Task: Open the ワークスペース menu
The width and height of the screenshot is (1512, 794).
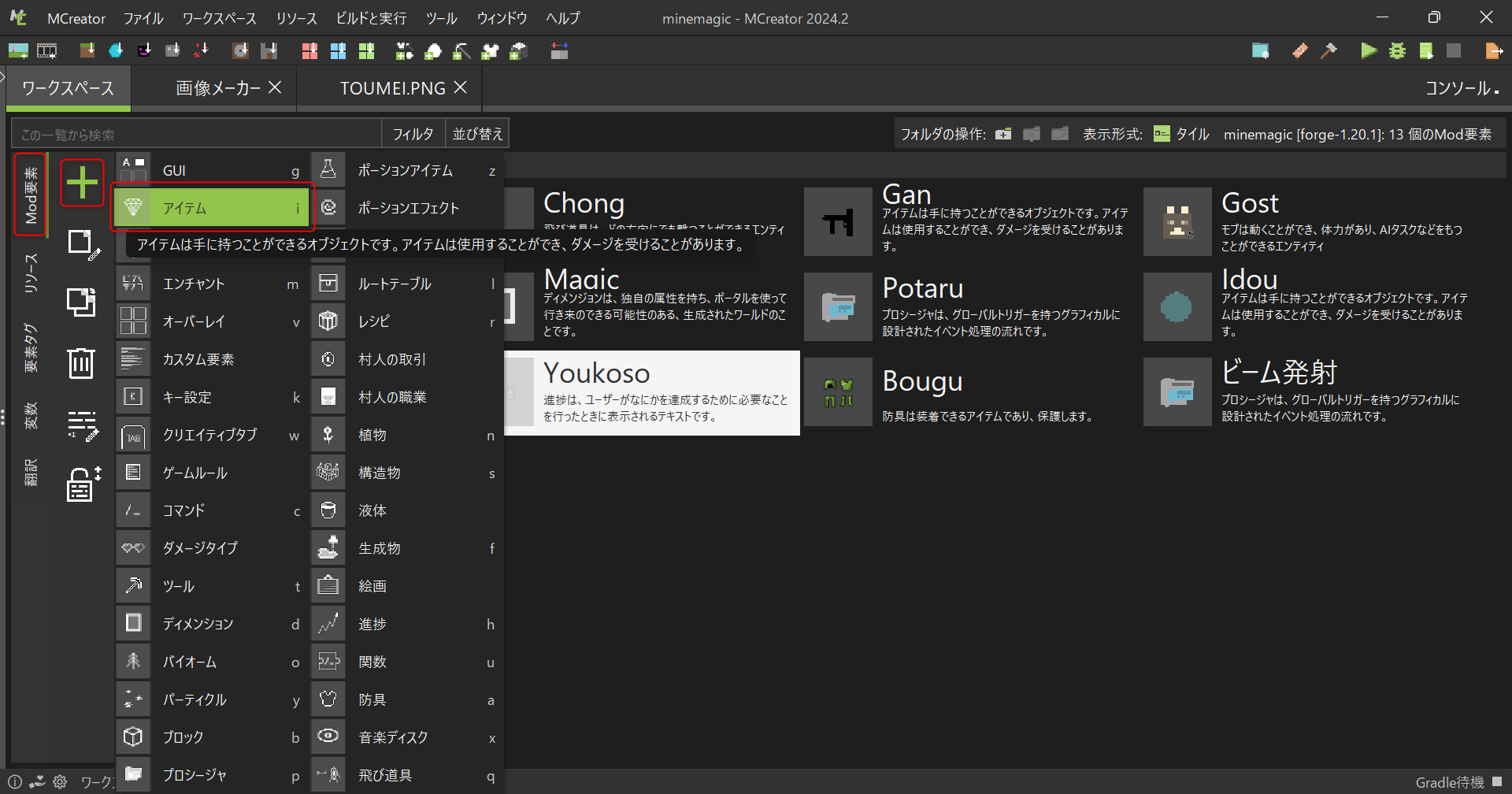Action: pos(220,18)
